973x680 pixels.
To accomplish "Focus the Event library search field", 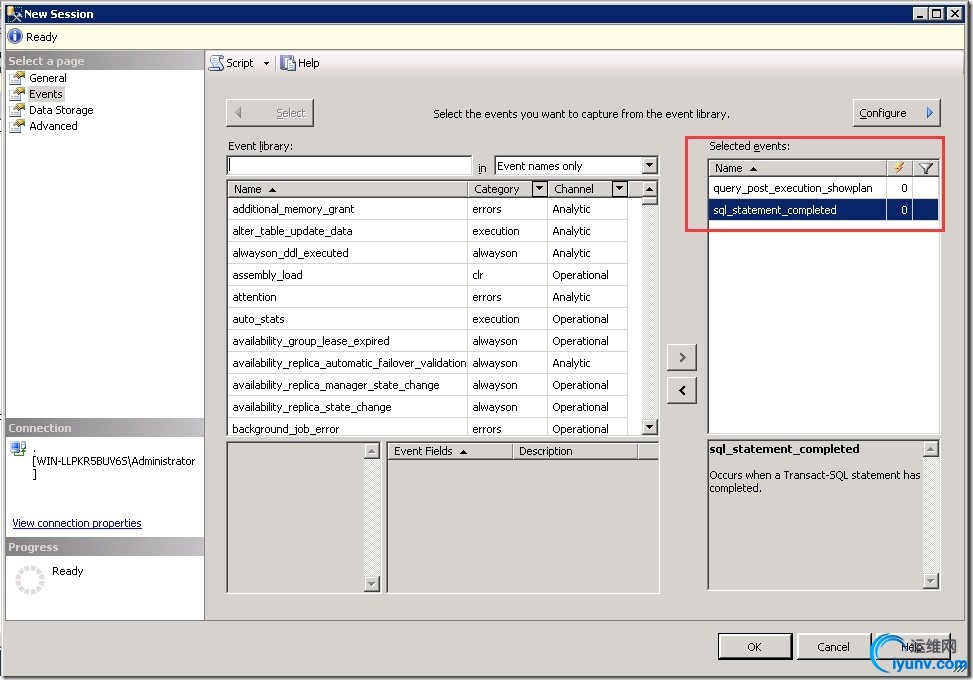I will 349,165.
